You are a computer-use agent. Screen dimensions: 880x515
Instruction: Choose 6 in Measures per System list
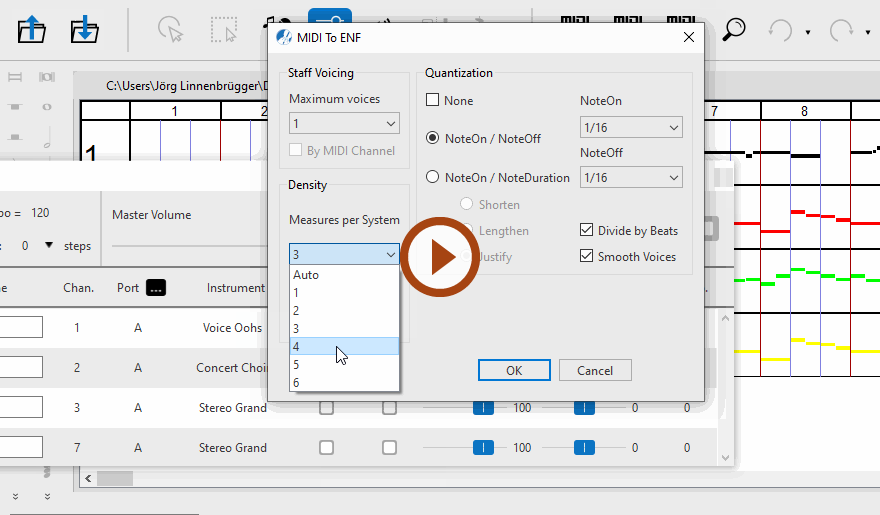pos(344,383)
